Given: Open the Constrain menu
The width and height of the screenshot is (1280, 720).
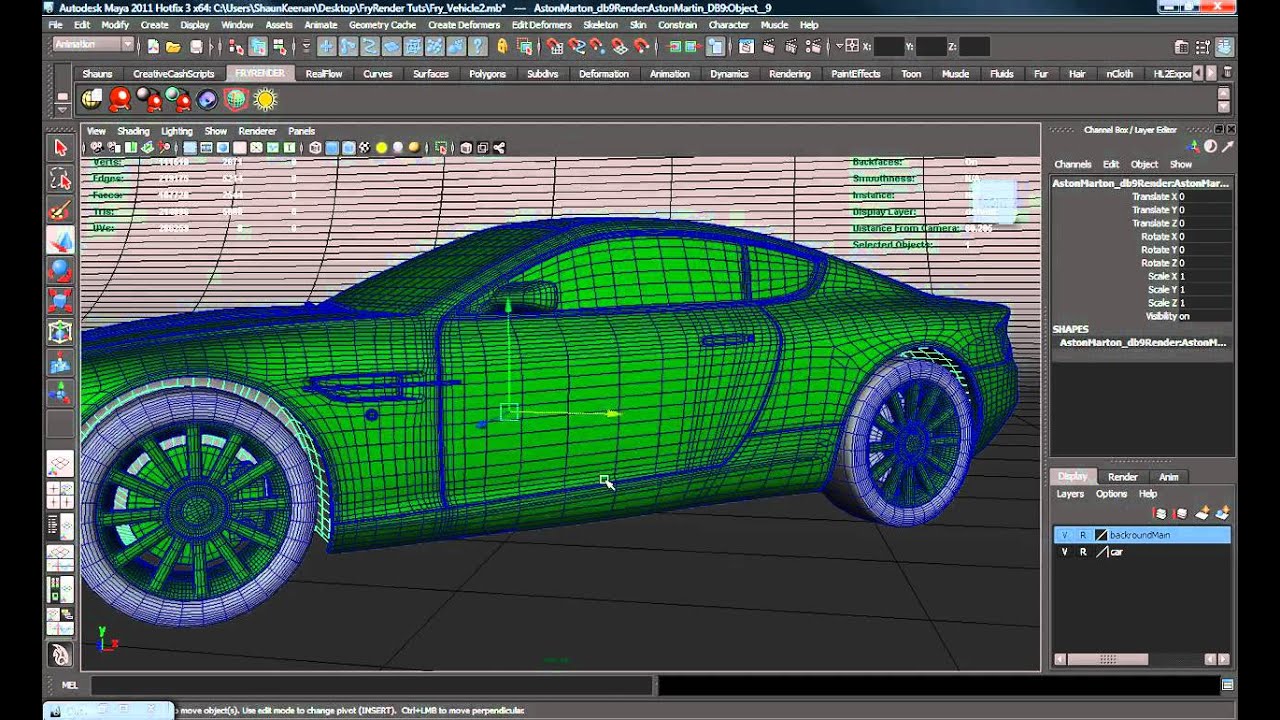Looking at the screenshot, I should [x=677, y=25].
